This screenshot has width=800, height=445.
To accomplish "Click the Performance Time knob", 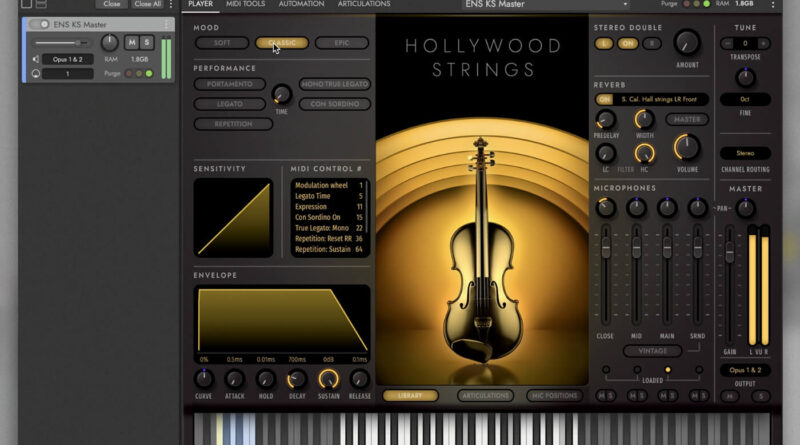I will 281,94.
